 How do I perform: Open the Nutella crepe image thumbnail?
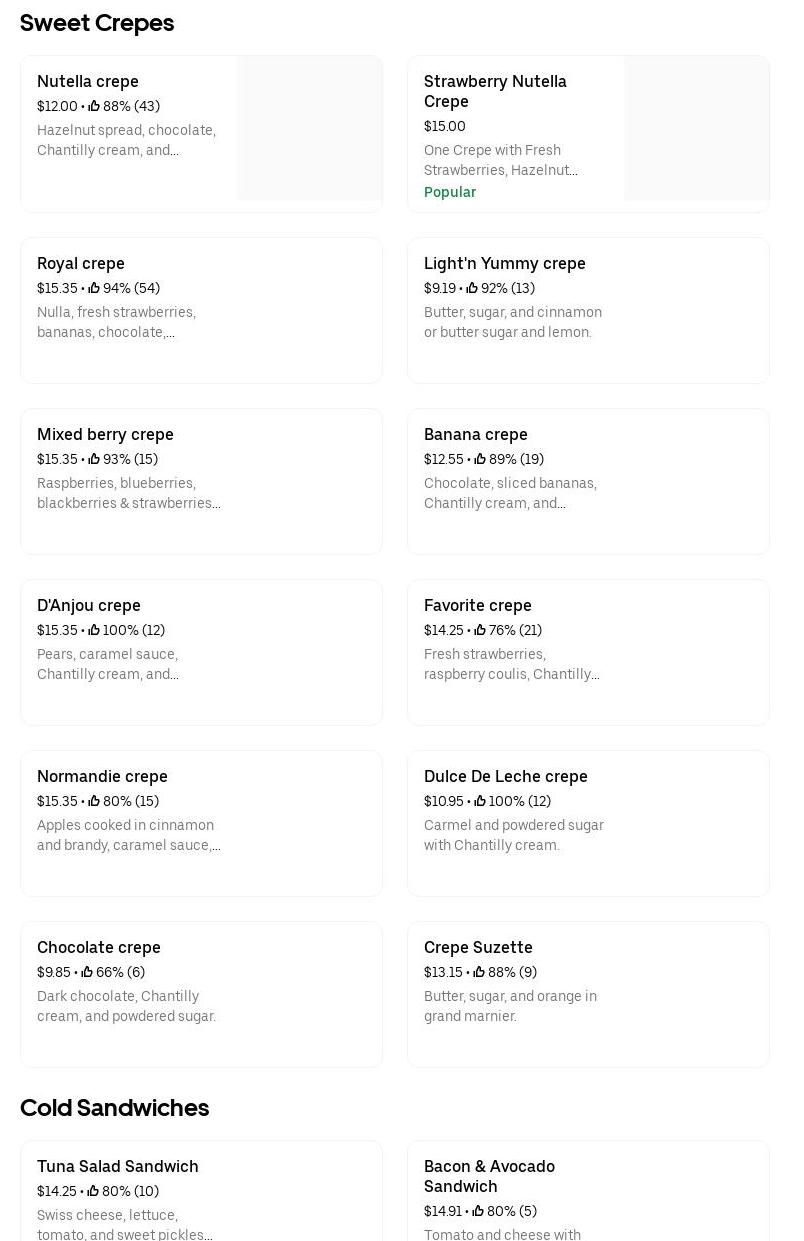pos(309,128)
